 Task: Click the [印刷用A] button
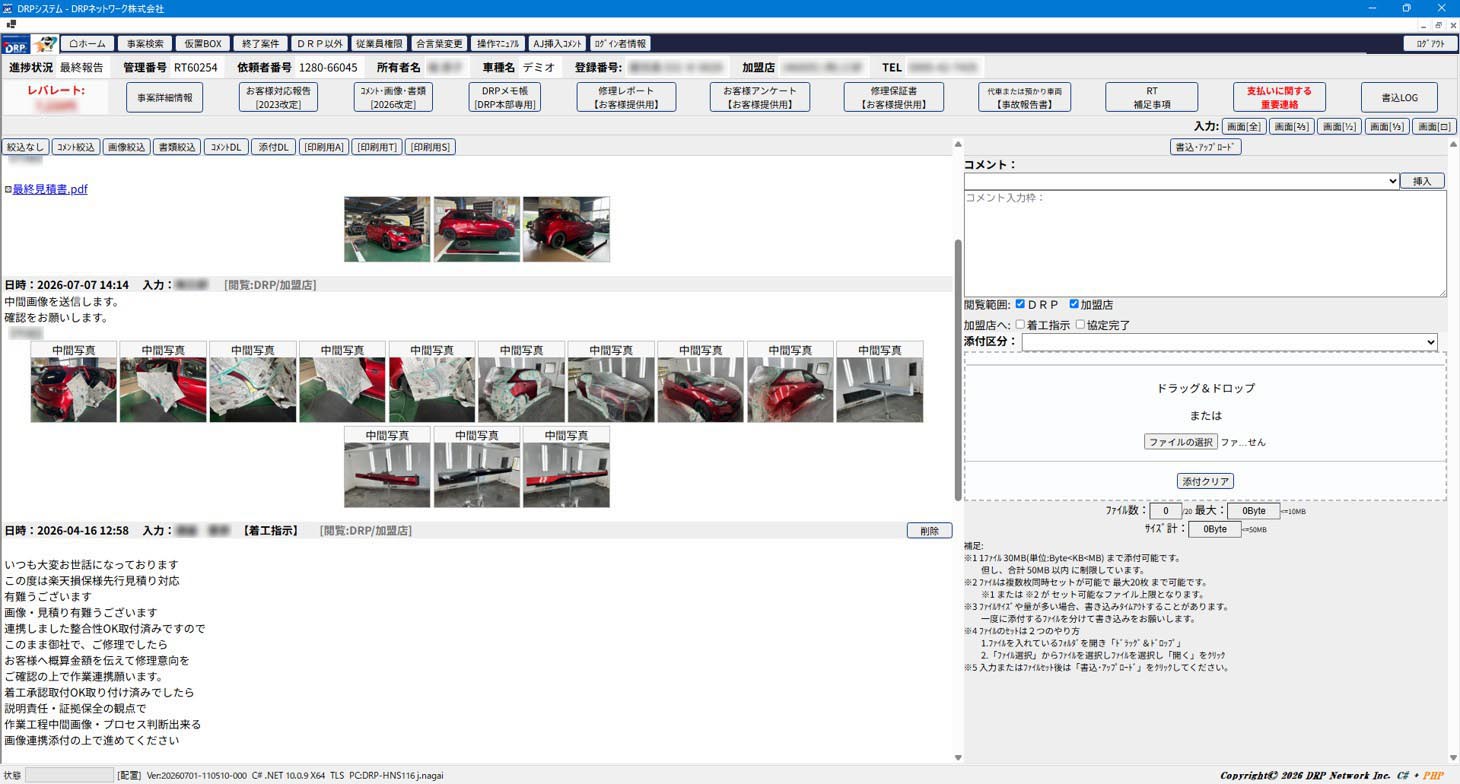(324, 147)
